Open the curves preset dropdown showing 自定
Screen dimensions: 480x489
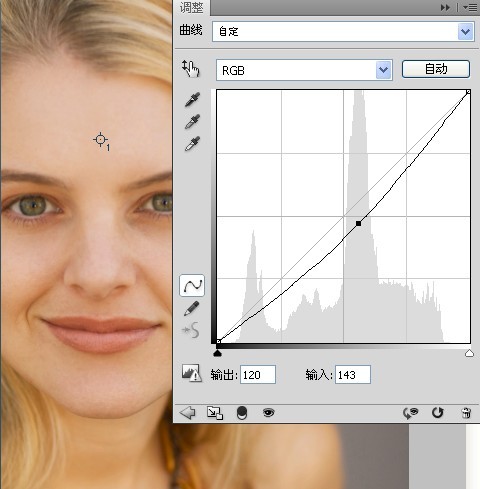coord(343,32)
